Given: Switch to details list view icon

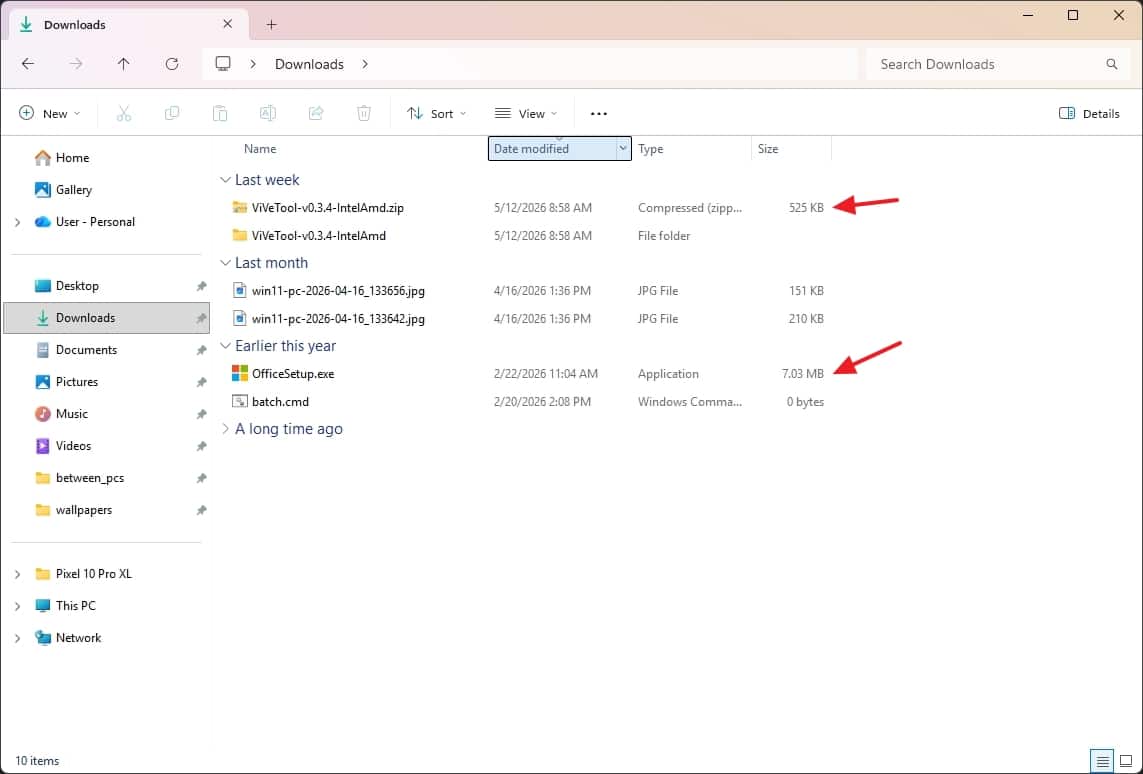Looking at the screenshot, I should [x=1102, y=762].
